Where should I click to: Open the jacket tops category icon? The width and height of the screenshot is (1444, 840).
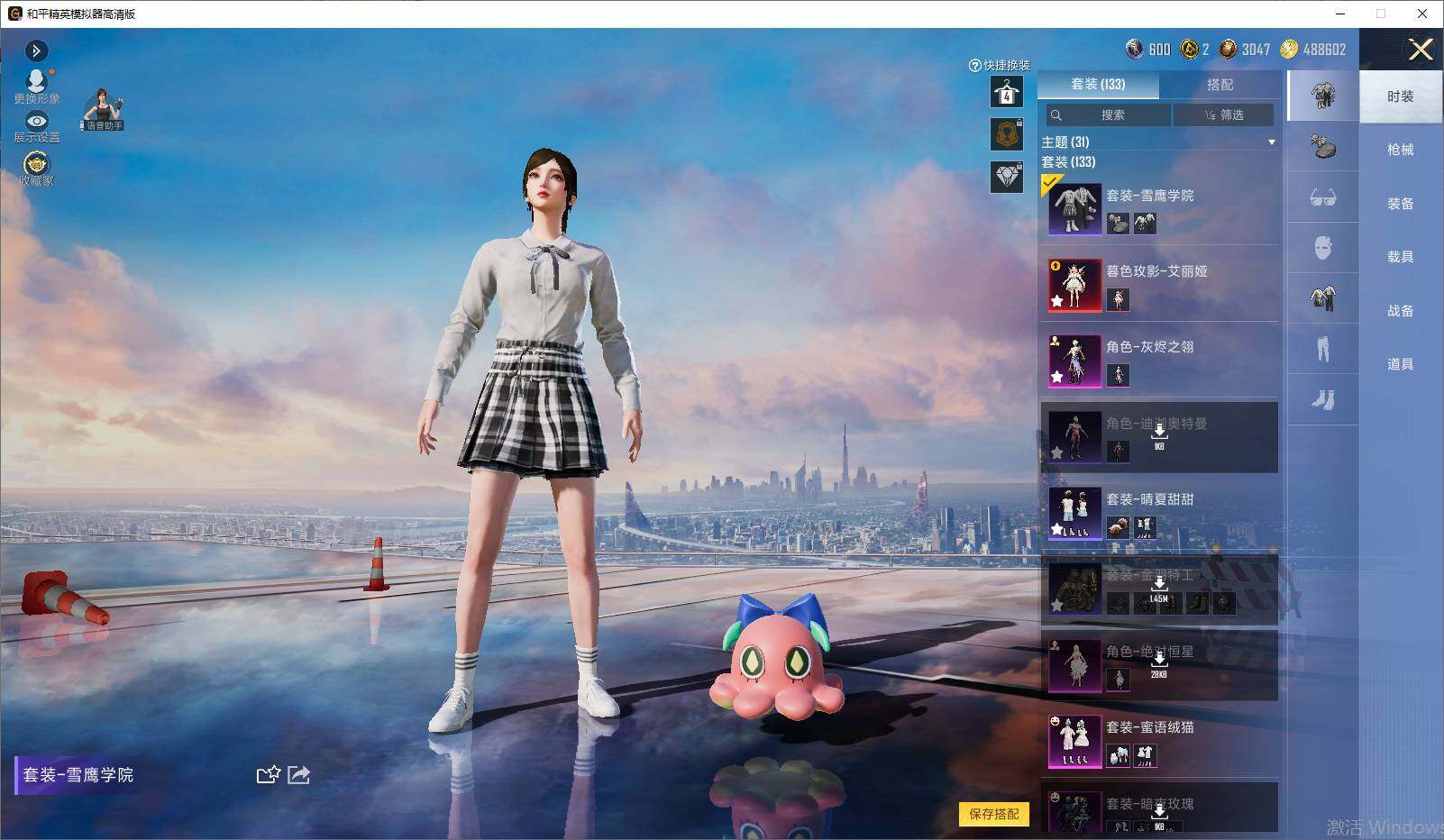click(x=1322, y=298)
